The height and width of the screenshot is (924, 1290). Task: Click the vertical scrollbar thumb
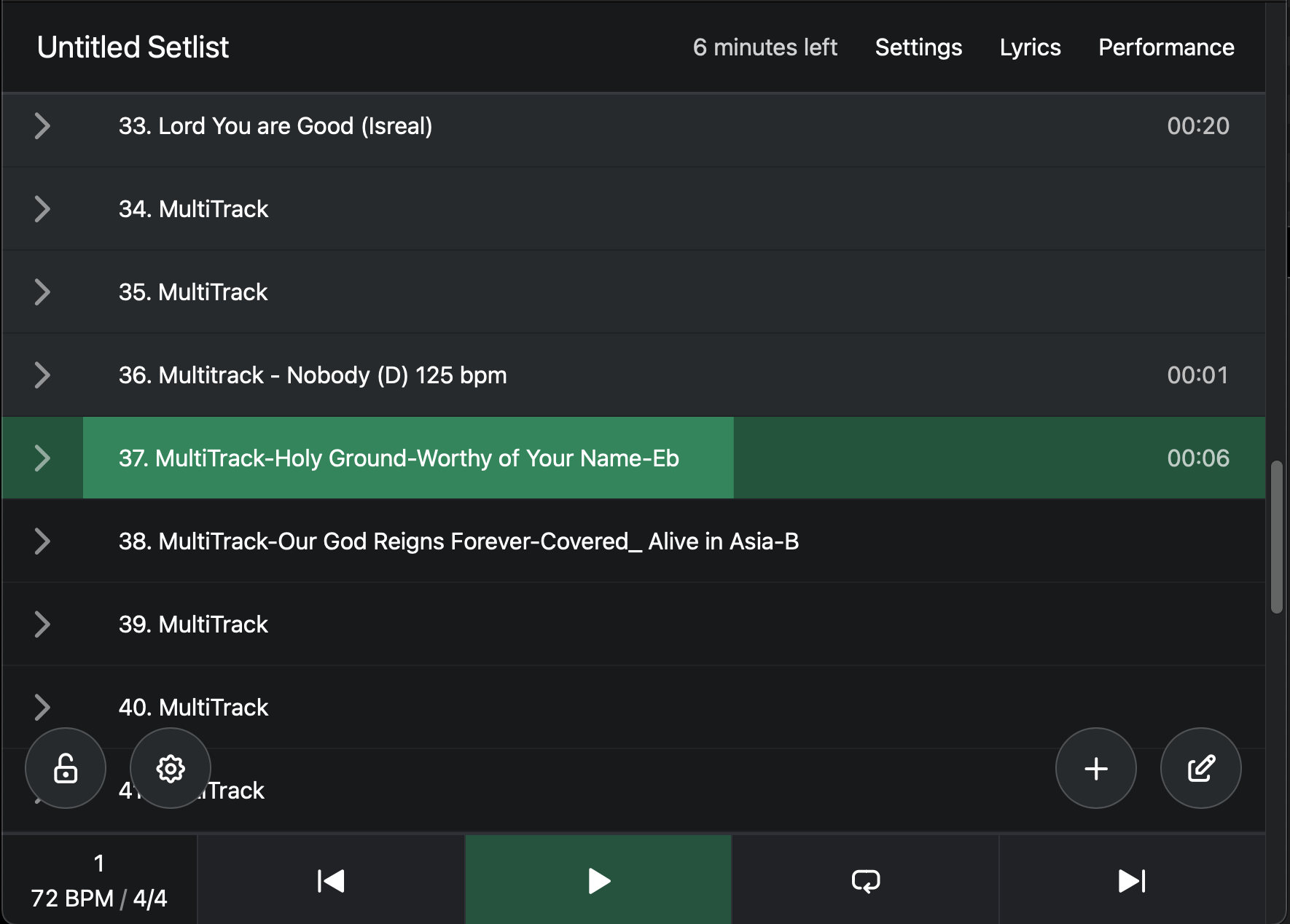point(1276,536)
